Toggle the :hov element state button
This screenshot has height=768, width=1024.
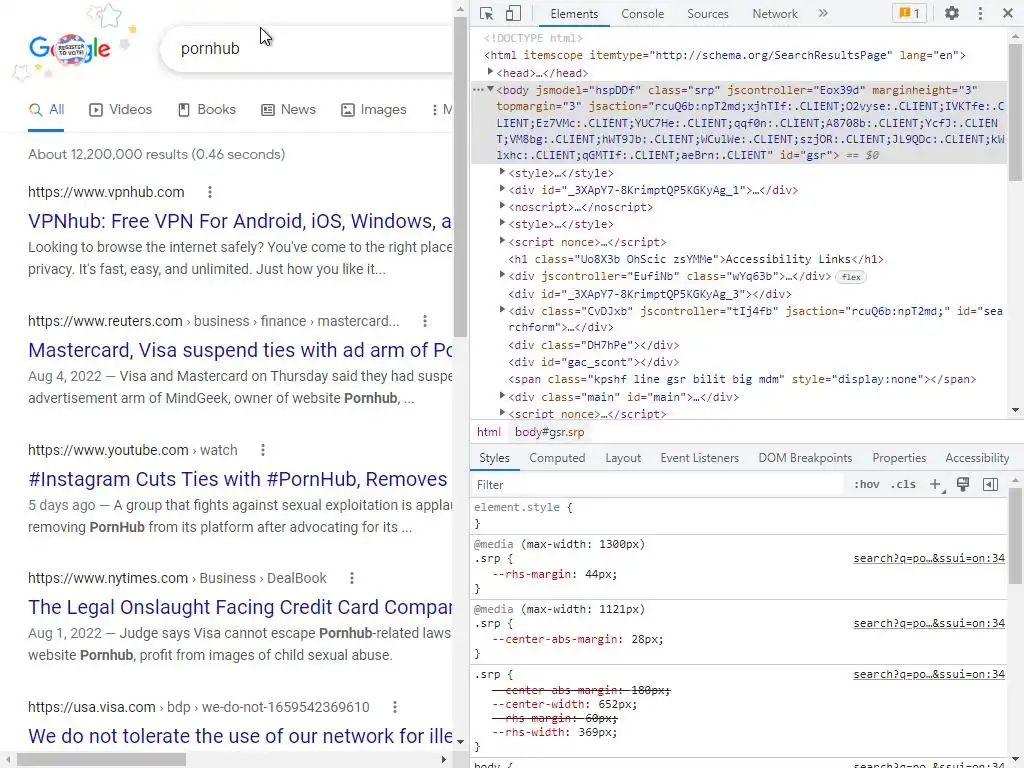click(867, 485)
